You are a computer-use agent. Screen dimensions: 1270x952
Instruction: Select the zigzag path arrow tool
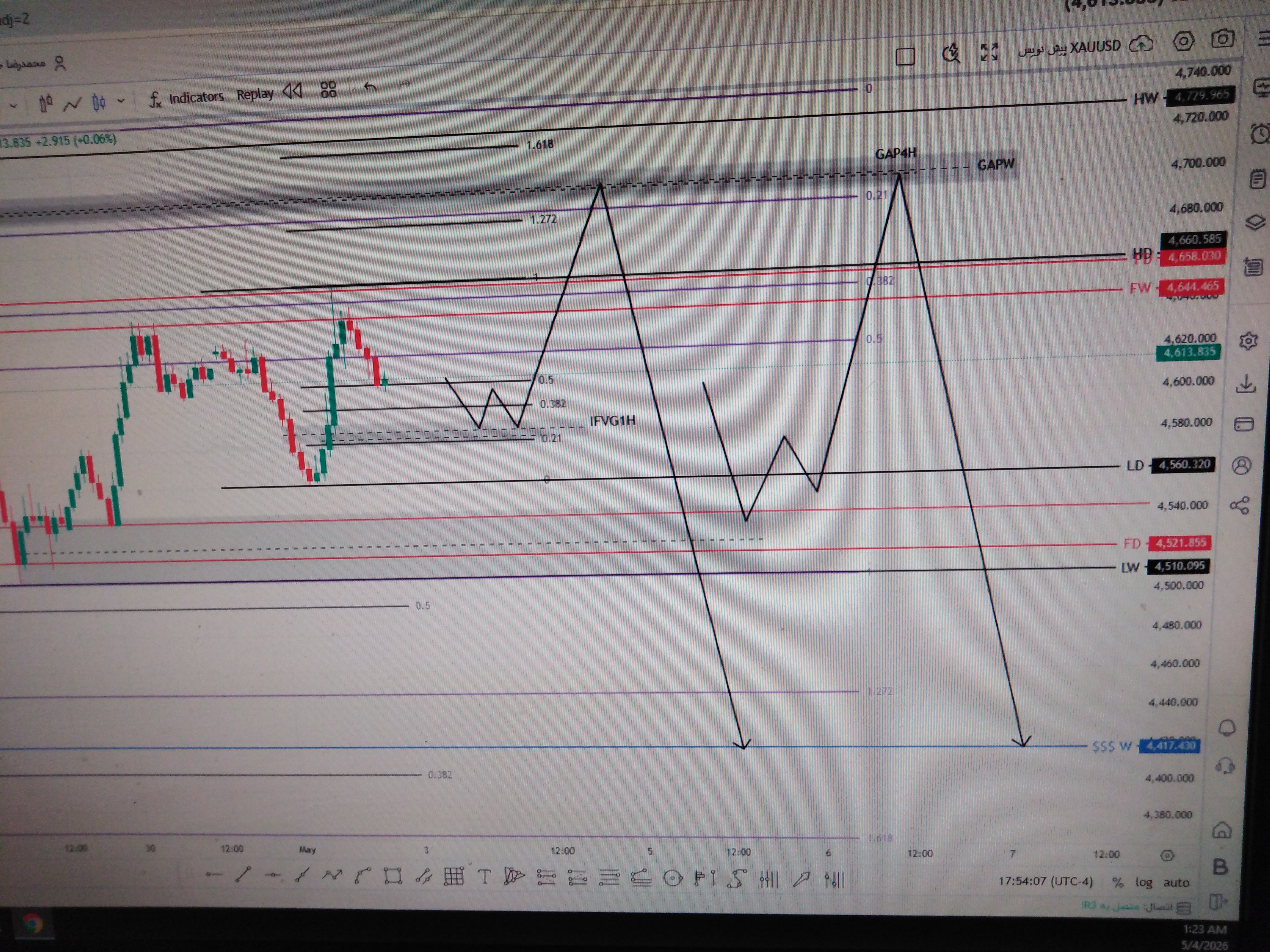click(332, 875)
